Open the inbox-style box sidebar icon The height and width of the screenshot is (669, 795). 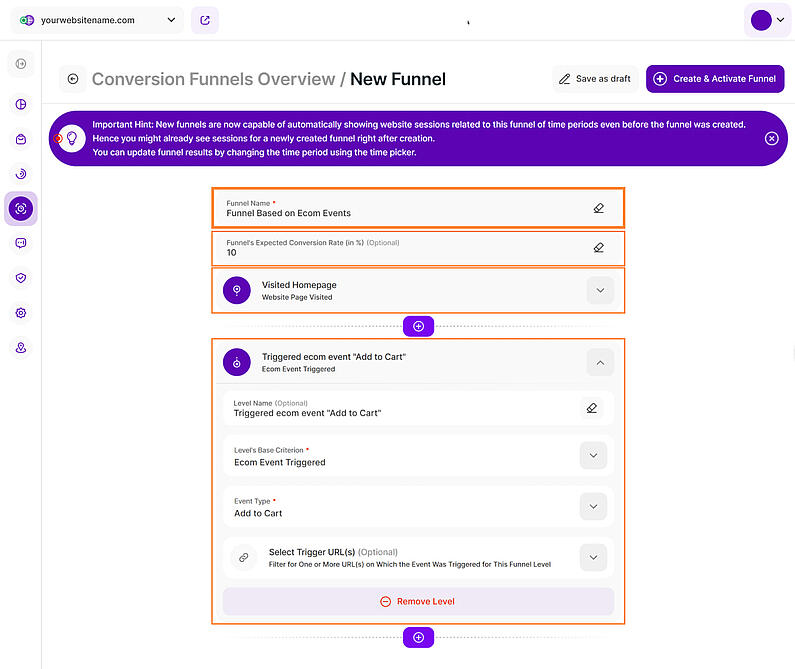21,139
